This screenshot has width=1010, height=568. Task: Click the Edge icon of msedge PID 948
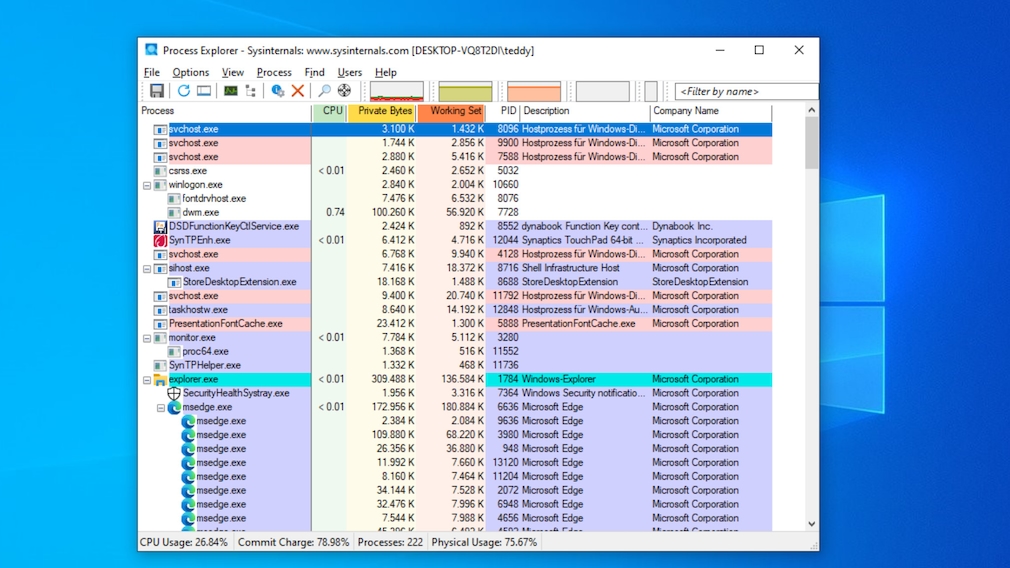tap(187, 449)
